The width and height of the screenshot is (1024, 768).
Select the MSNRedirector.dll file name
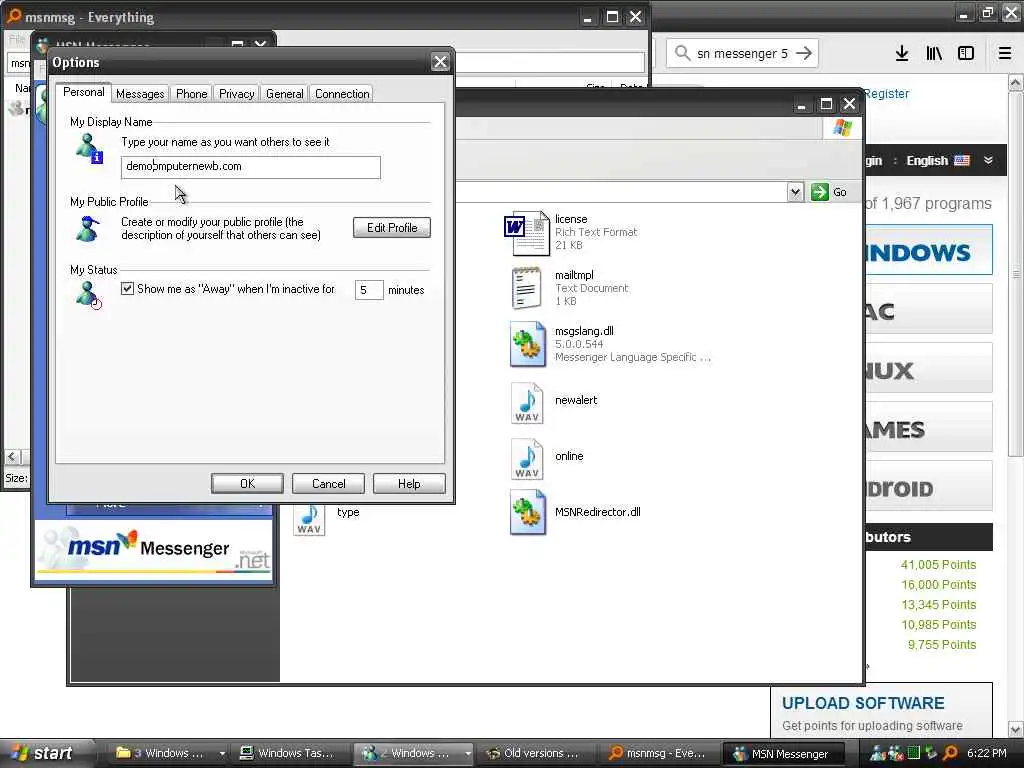click(598, 512)
